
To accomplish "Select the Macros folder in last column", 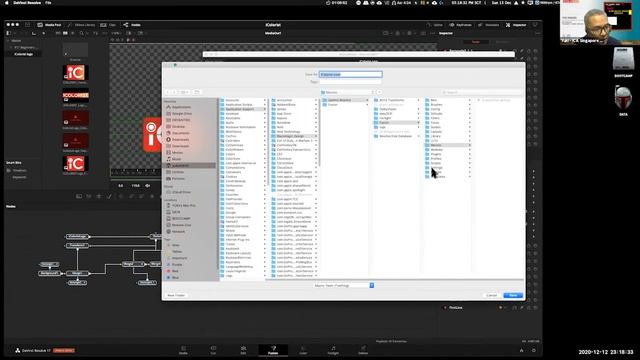I will 448,145.
